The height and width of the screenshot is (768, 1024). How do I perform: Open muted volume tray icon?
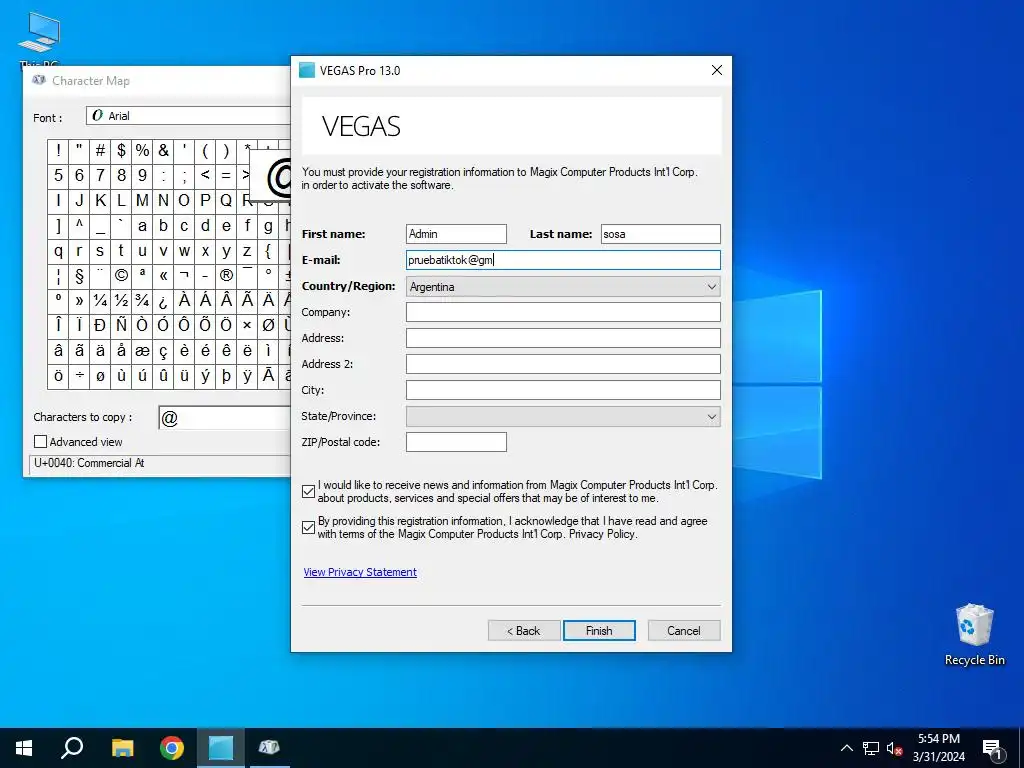[894, 748]
